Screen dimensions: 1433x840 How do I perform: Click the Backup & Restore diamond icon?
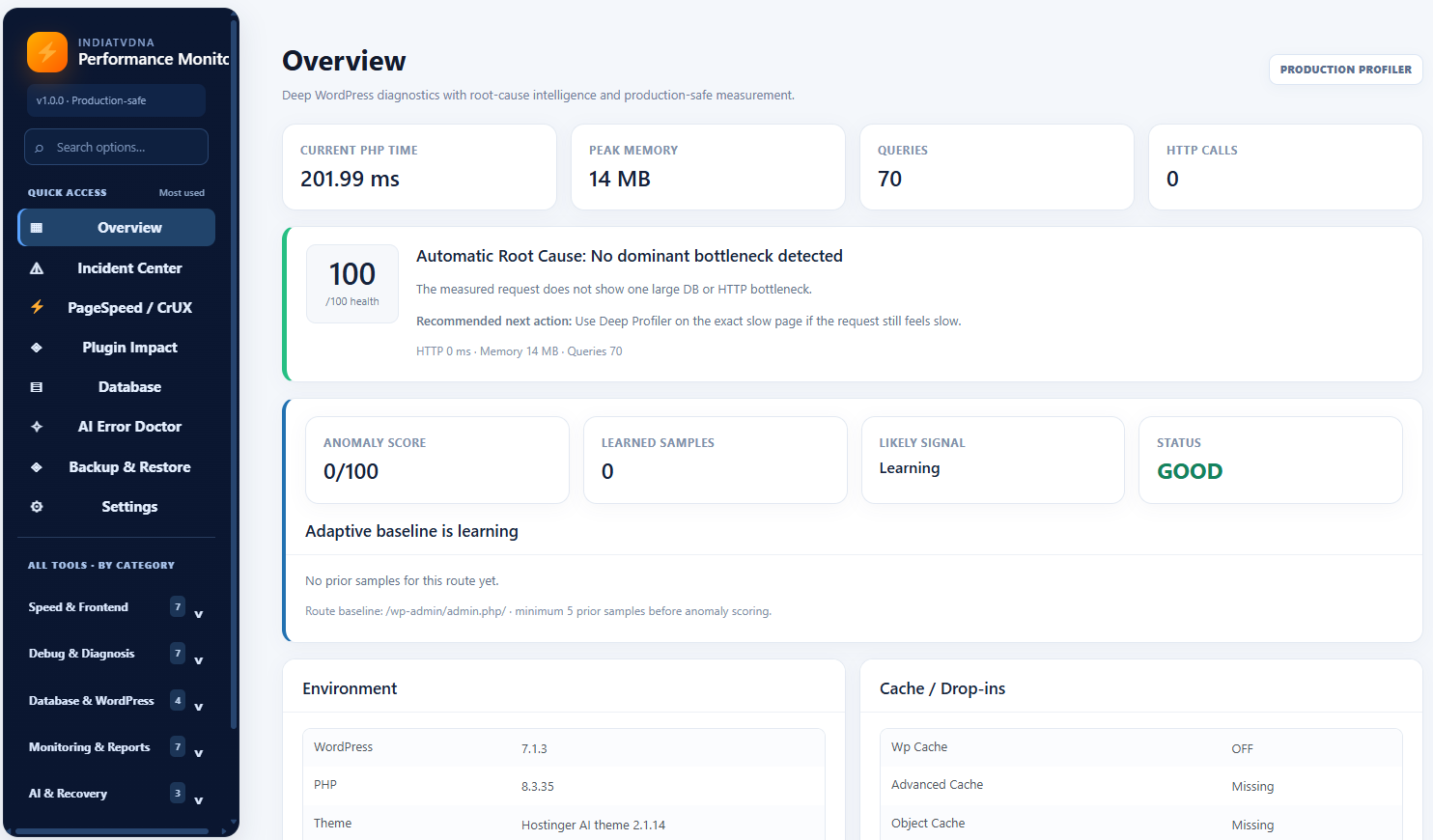(x=37, y=467)
